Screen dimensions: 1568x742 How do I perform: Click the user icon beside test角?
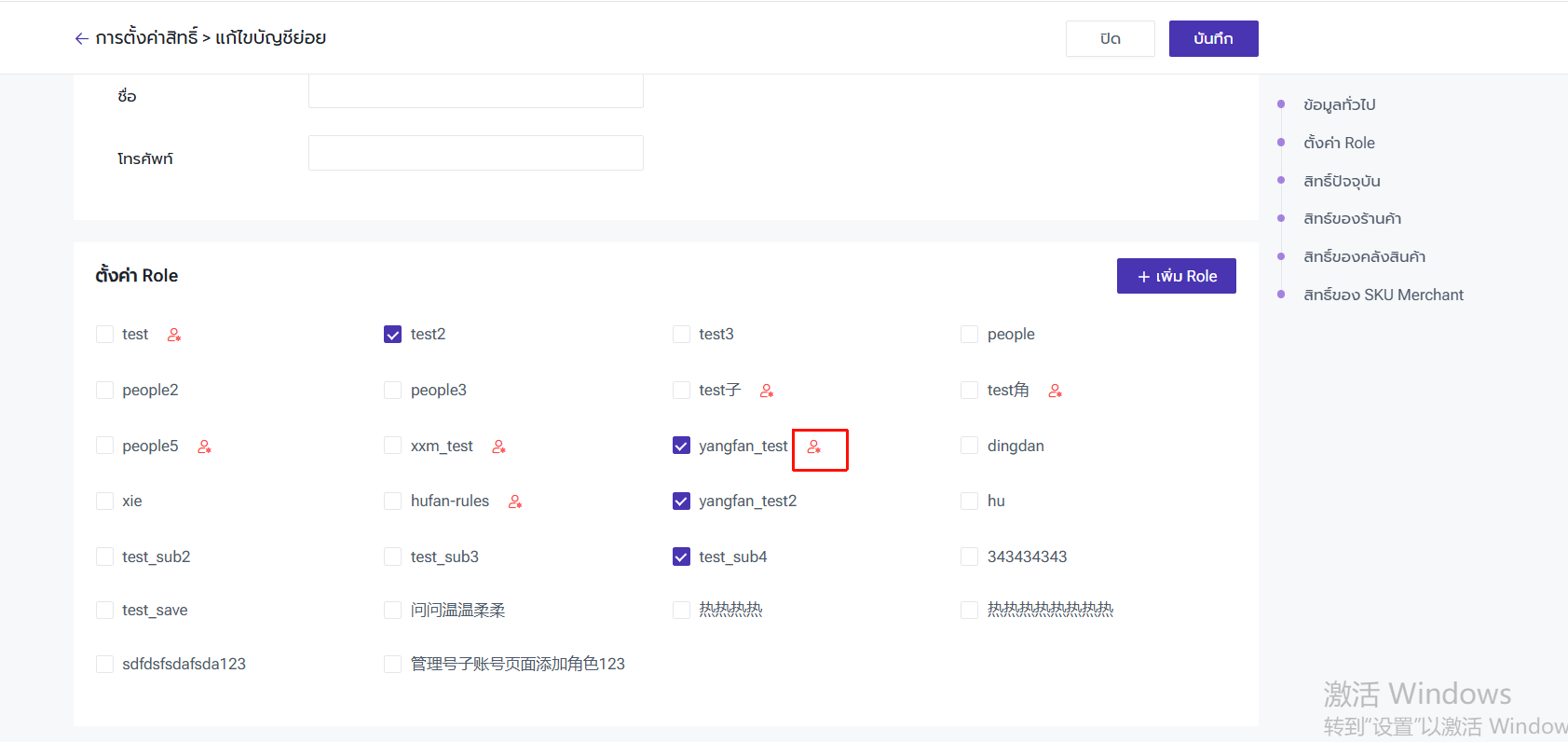click(1055, 391)
